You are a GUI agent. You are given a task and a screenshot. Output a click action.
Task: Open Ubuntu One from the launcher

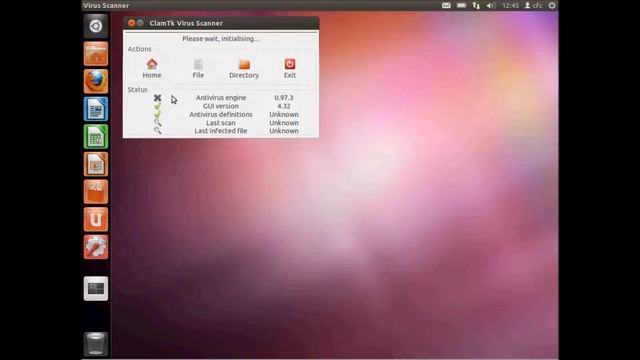point(96,219)
